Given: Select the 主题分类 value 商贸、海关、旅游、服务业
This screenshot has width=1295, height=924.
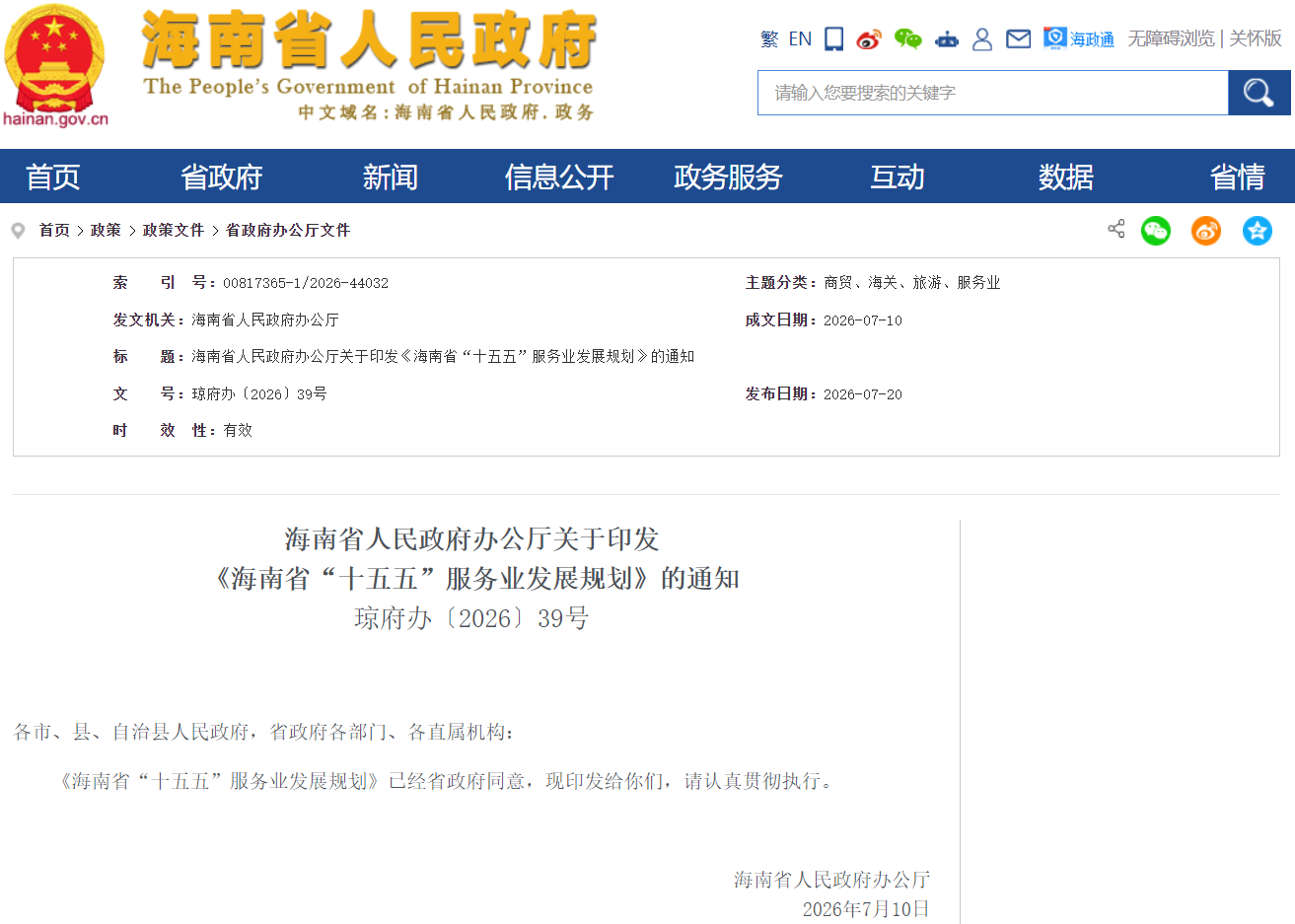Looking at the screenshot, I should [912, 283].
